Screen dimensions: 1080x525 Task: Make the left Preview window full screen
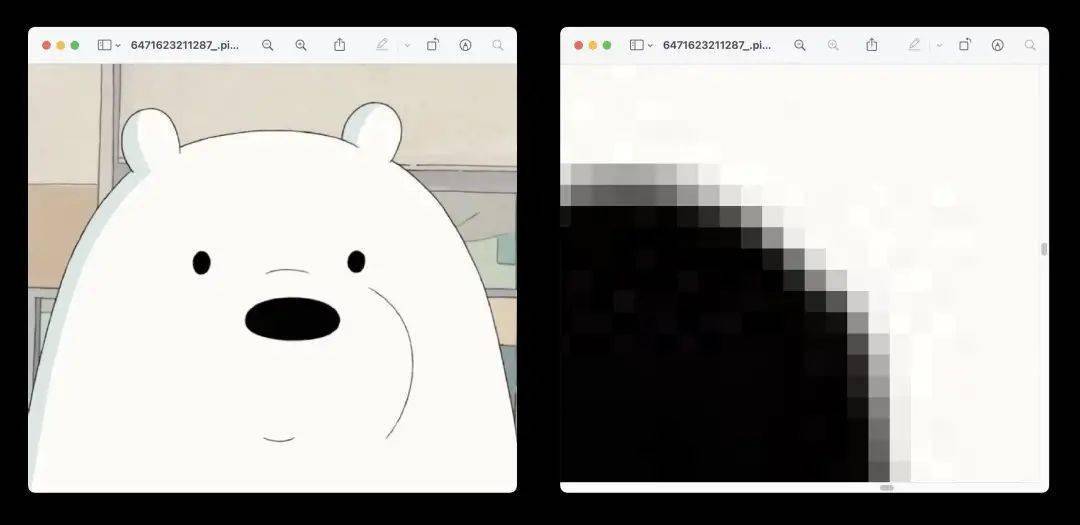pos(75,45)
